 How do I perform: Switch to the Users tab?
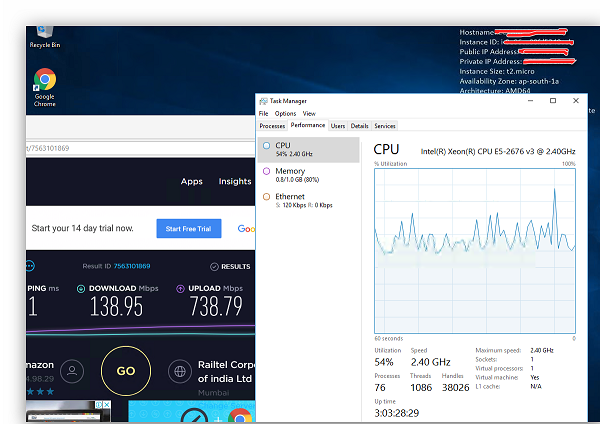(338, 126)
